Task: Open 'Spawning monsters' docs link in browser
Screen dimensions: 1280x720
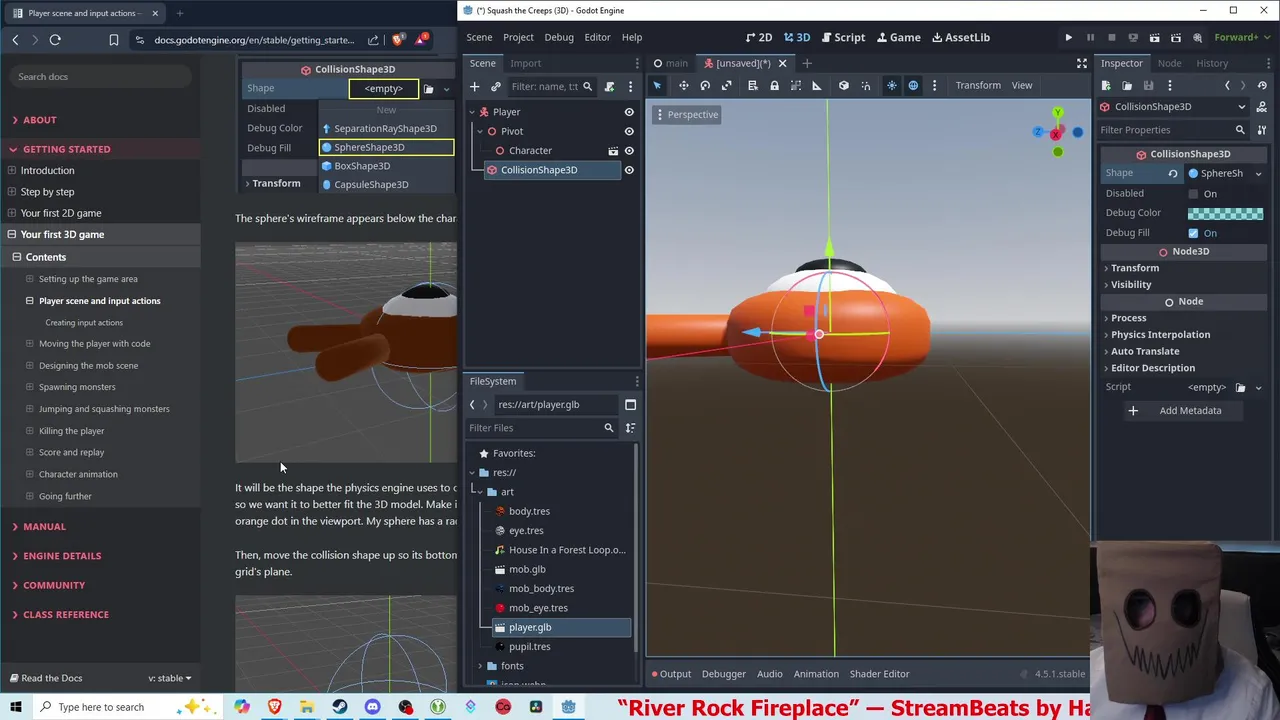Action: click(x=77, y=387)
